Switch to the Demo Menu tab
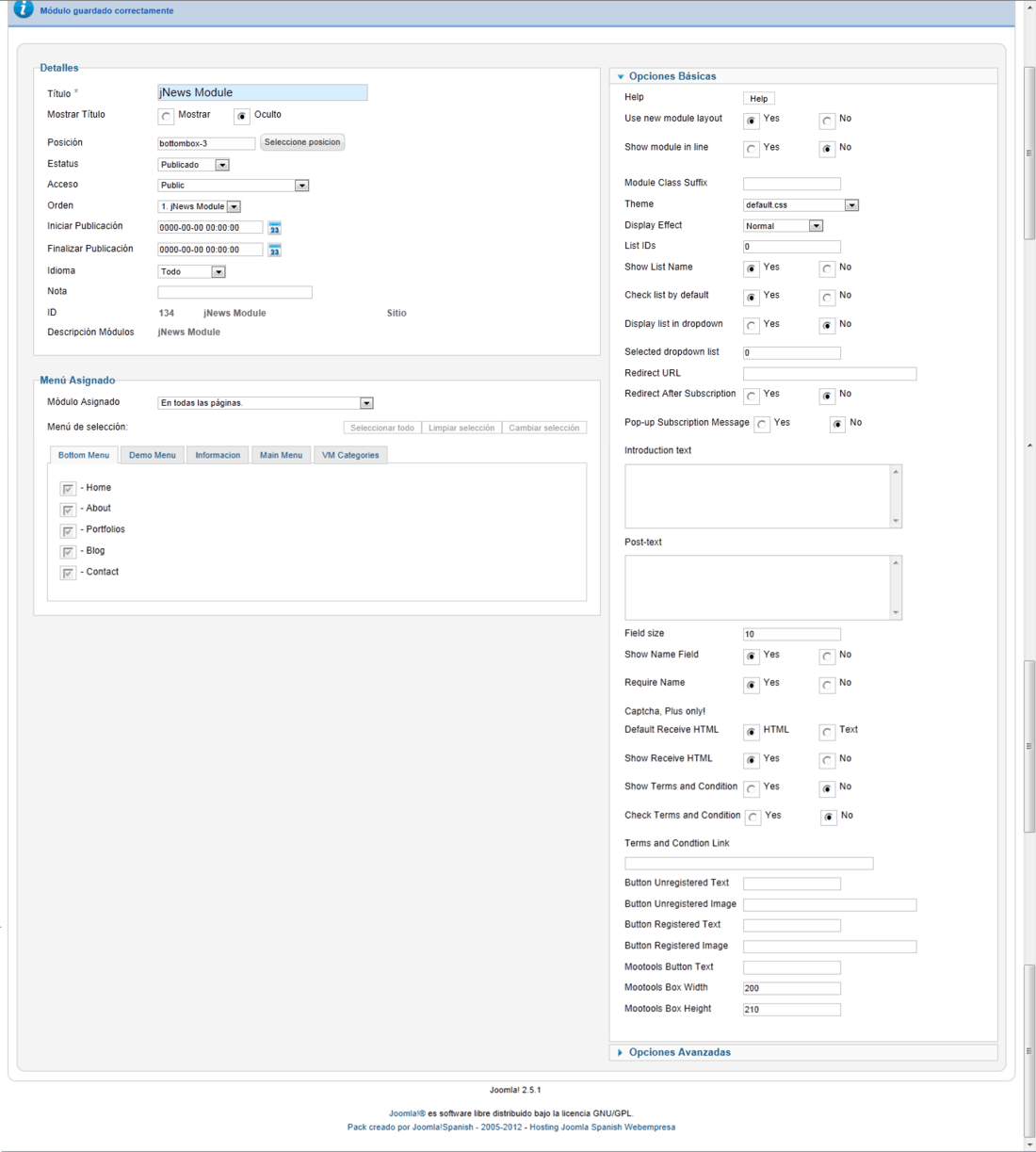The height and width of the screenshot is (1152, 1036). pyautogui.click(x=153, y=455)
